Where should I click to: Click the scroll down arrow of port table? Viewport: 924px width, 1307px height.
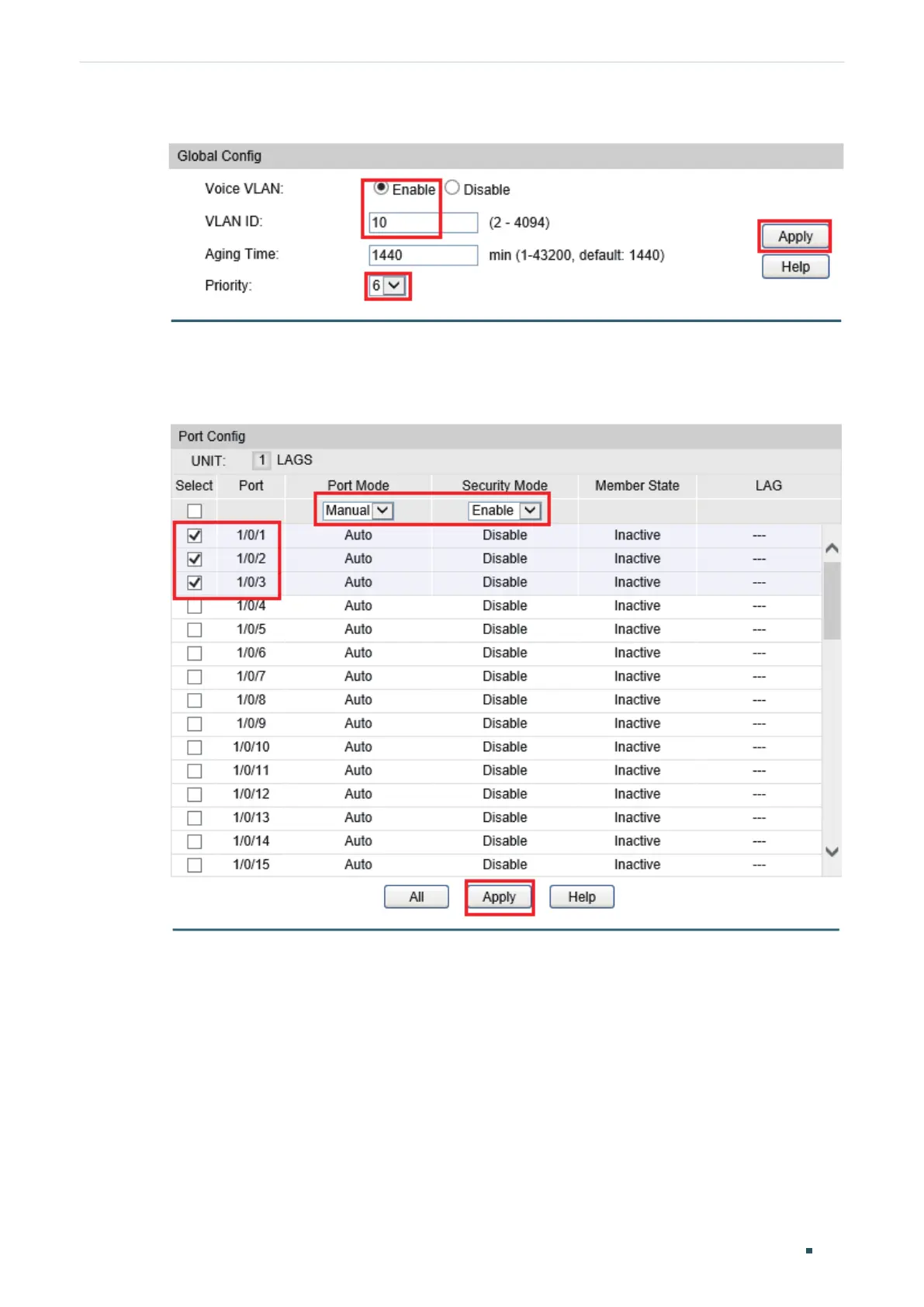832,851
